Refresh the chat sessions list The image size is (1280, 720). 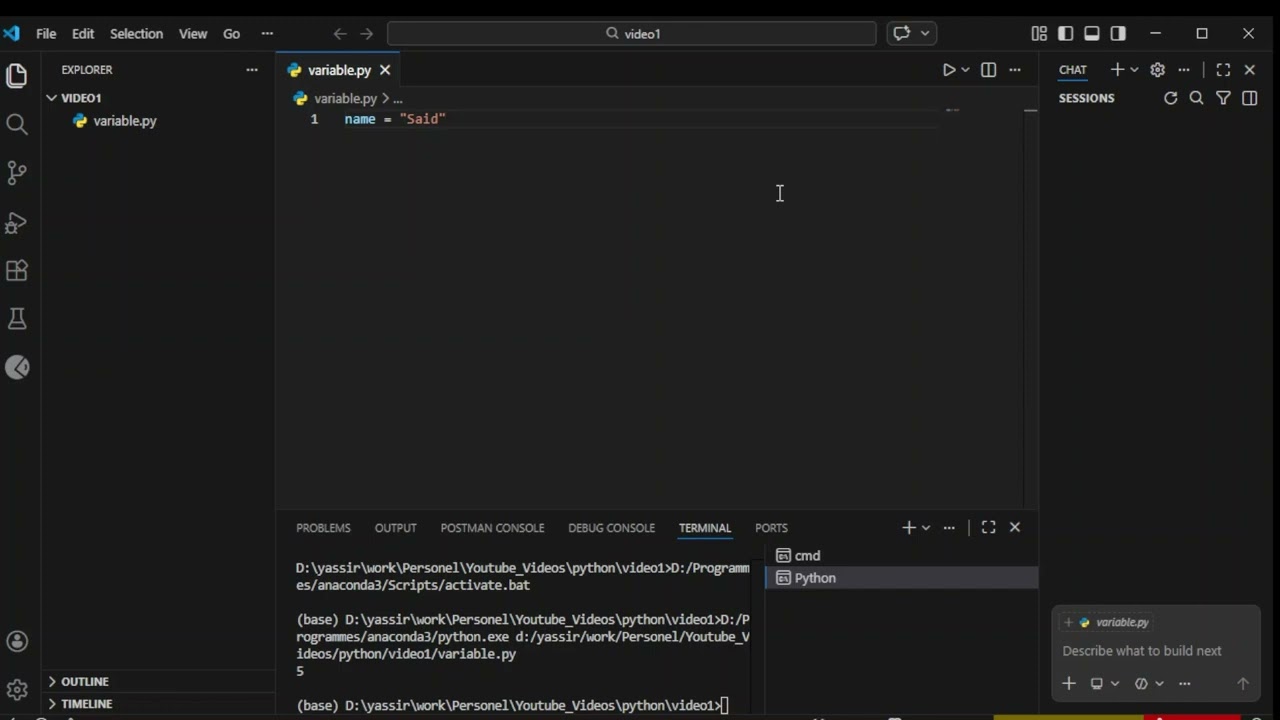[x=1171, y=98]
